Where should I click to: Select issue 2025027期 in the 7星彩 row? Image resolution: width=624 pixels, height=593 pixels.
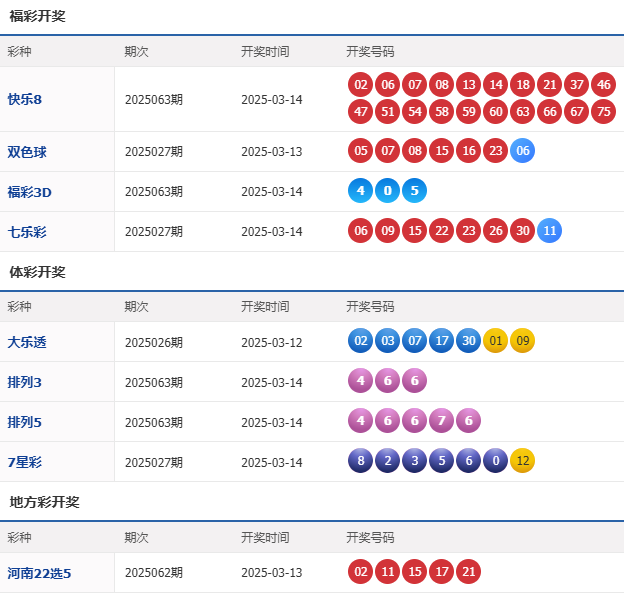(x=154, y=462)
